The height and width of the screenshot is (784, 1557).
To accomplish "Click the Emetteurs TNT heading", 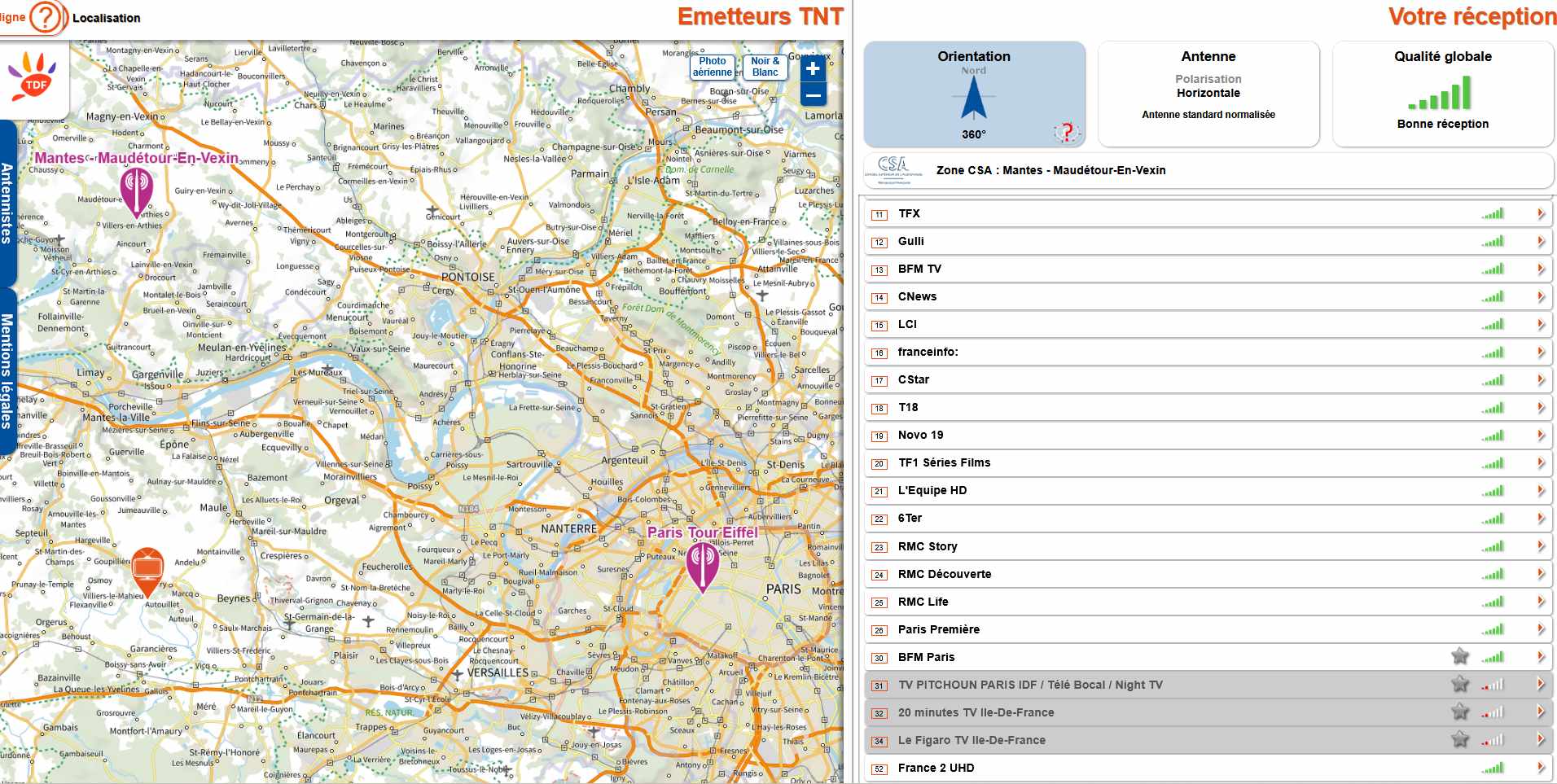I will point(760,16).
